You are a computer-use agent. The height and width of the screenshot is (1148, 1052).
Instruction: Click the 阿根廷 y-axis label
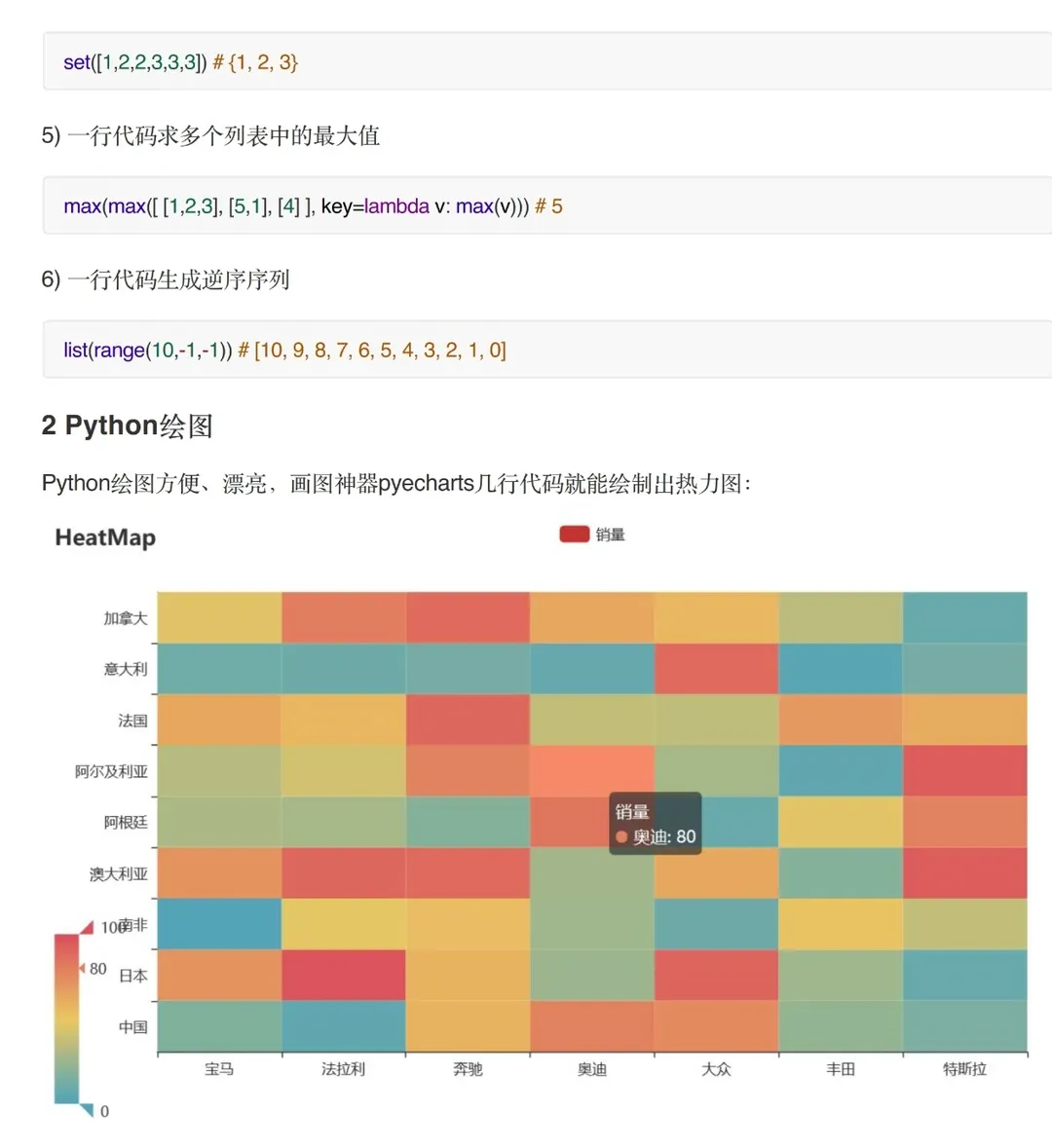tap(126, 823)
